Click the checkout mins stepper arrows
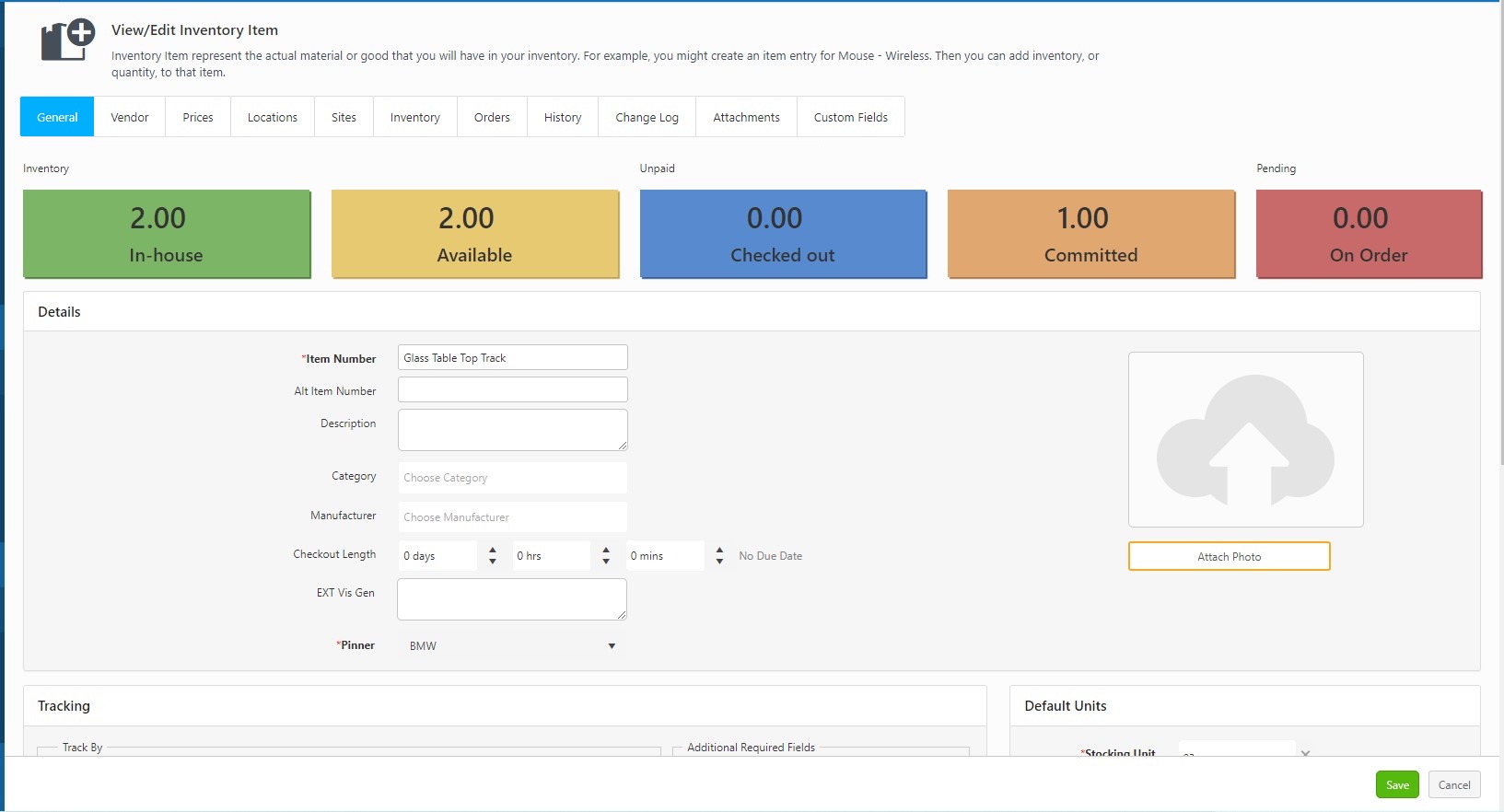Viewport: 1504px width, 812px height. pos(719,556)
